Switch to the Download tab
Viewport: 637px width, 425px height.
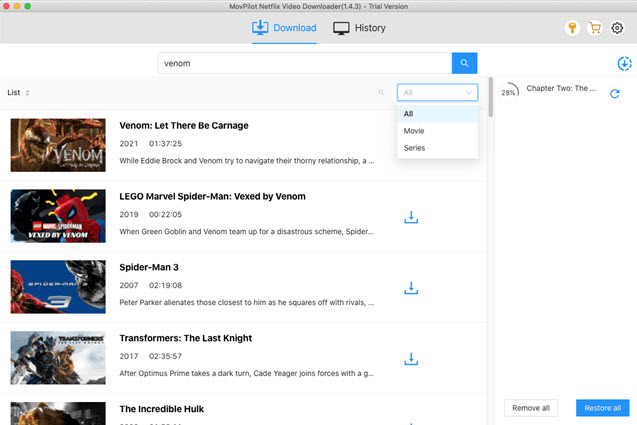(x=284, y=28)
